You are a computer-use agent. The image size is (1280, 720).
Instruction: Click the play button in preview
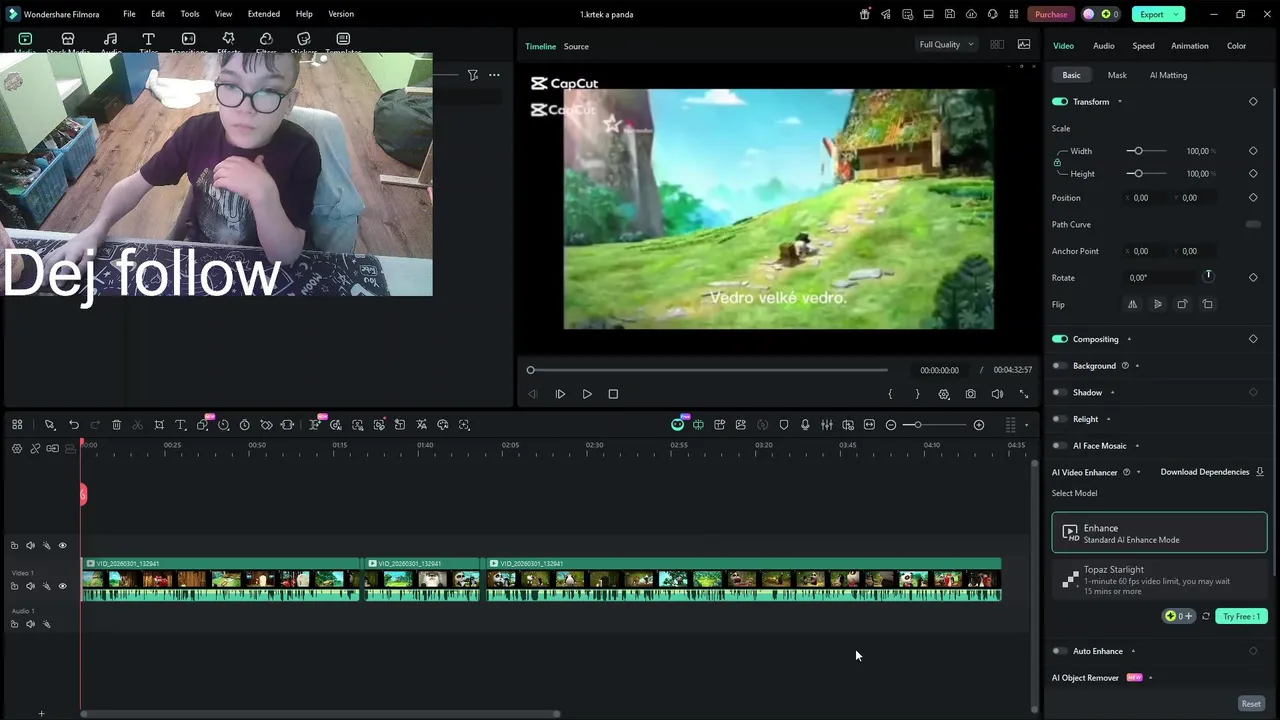[587, 394]
